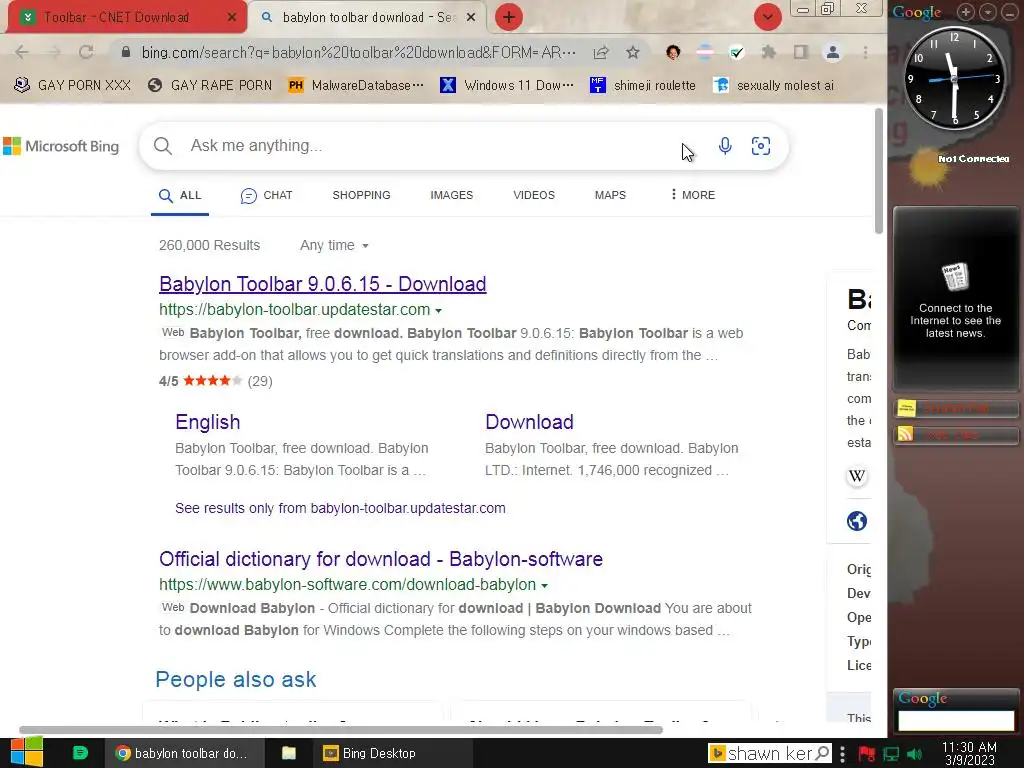1024x768 pixels.
Task: Add a gadget with Google sidebar plus
Action: pos(965,12)
